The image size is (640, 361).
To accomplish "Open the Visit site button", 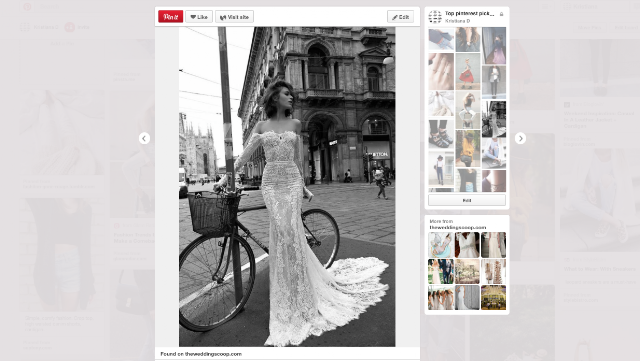I will 235,17.
